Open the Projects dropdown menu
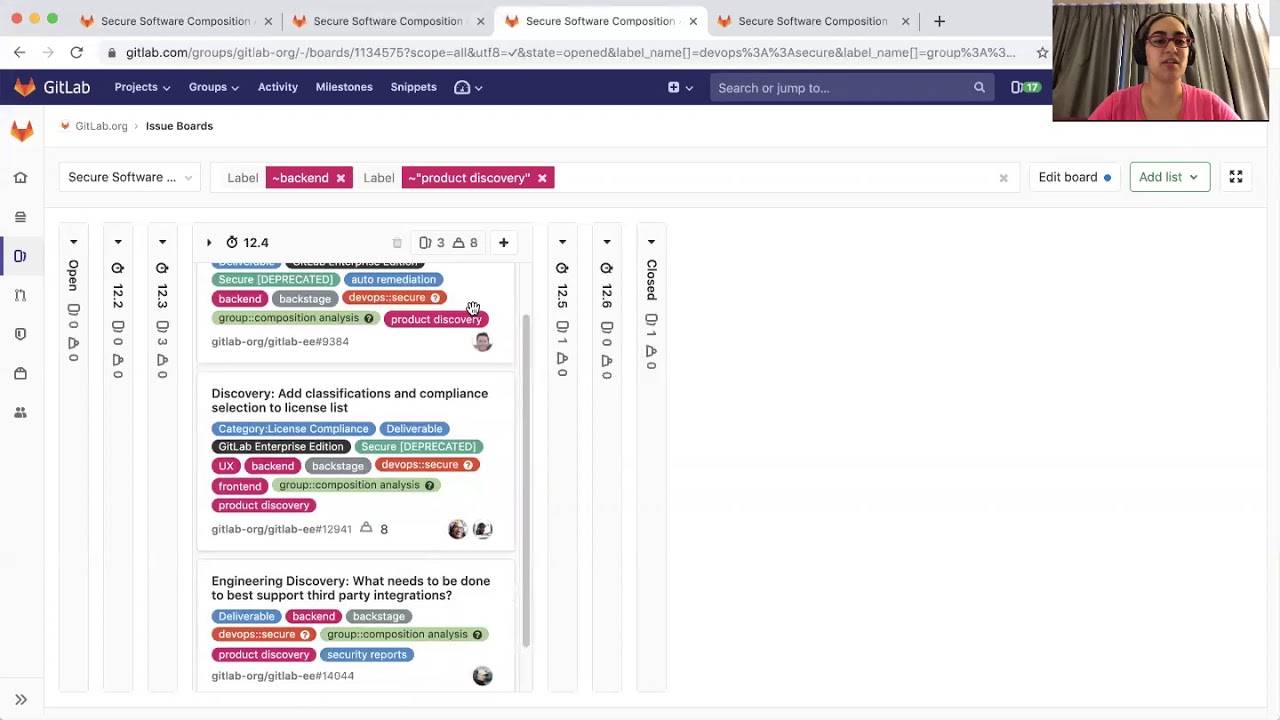1280x720 pixels. point(142,87)
